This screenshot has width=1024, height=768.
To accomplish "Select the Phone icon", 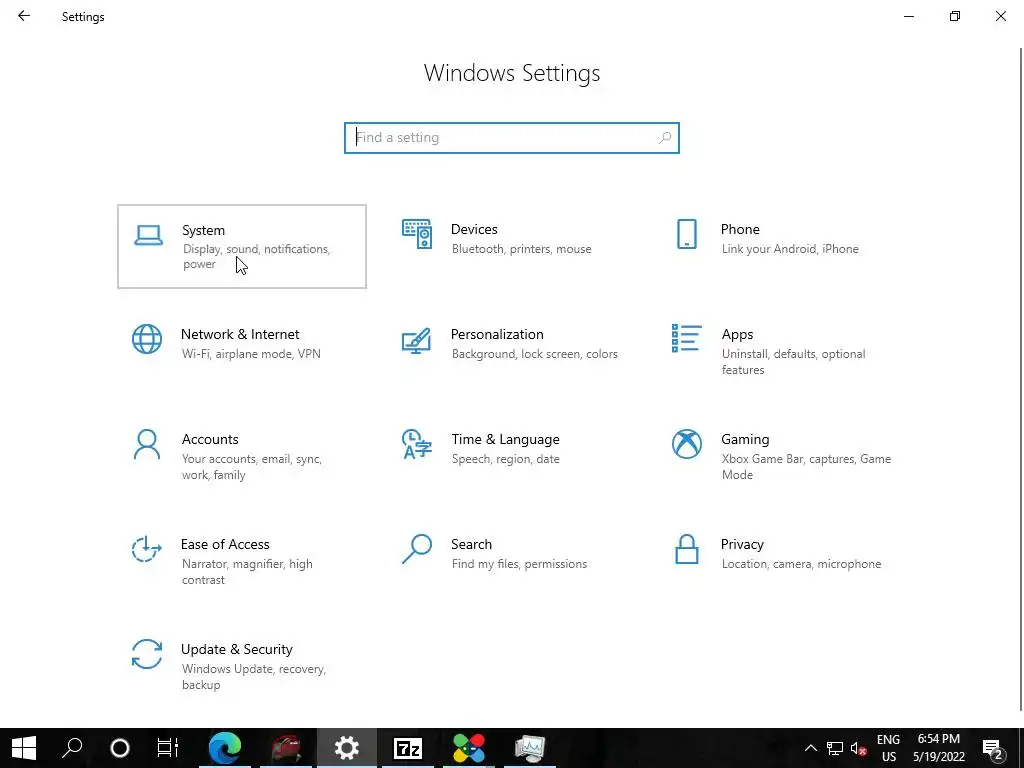I will coord(686,234).
